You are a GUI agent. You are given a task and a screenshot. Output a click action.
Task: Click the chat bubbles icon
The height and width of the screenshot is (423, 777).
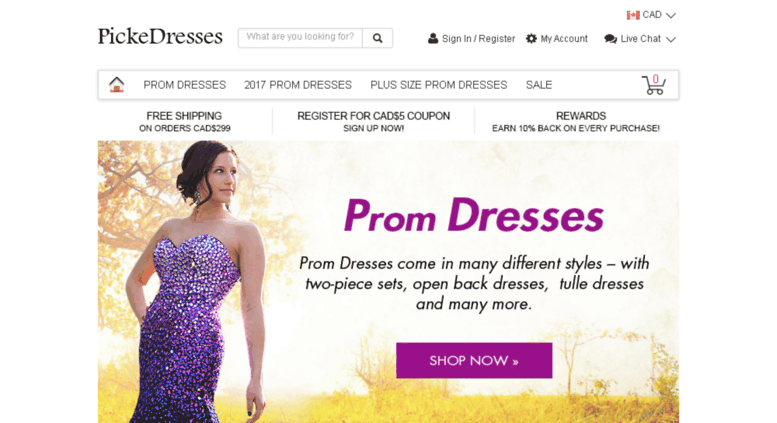click(x=610, y=39)
